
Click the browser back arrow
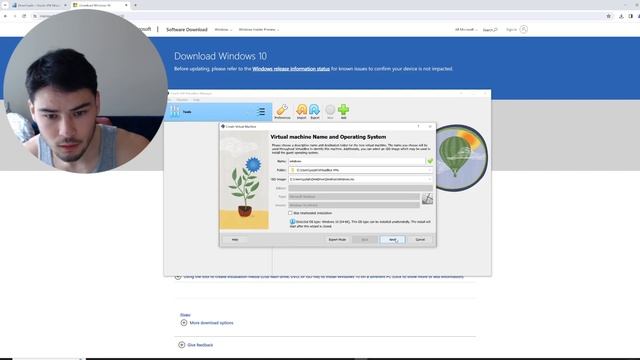pos(5,16)
